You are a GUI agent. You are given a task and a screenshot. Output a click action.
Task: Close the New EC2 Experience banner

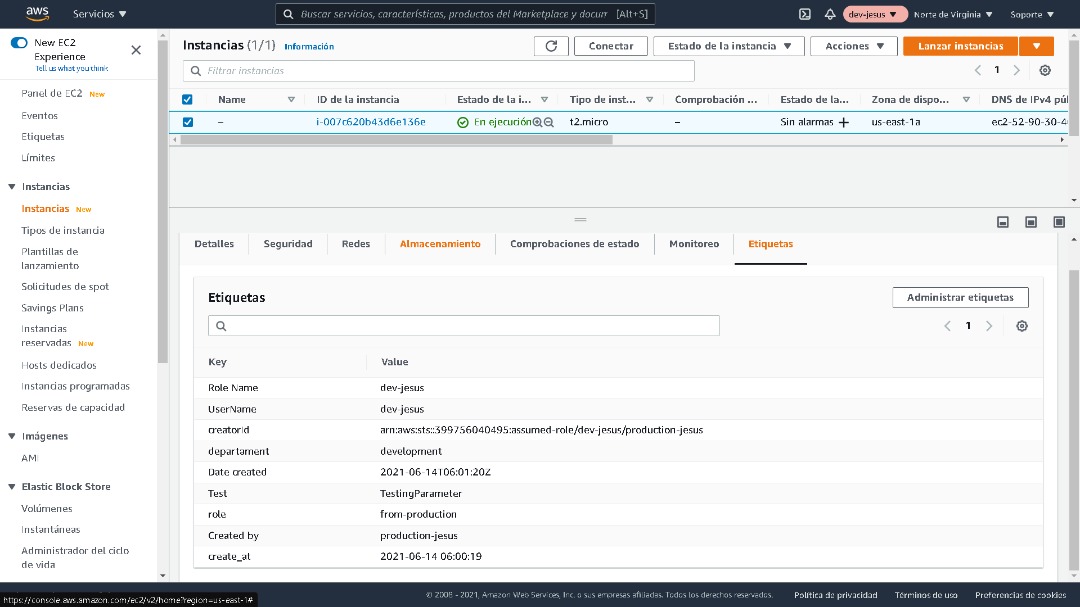click(x=136, y=50)
